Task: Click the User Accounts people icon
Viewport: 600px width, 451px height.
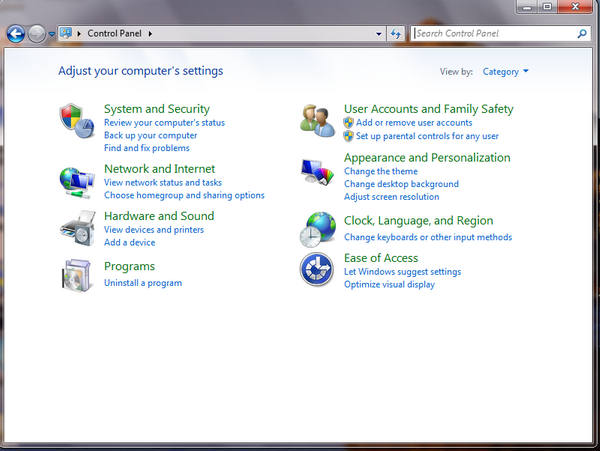Action: [x=318, y=121]
